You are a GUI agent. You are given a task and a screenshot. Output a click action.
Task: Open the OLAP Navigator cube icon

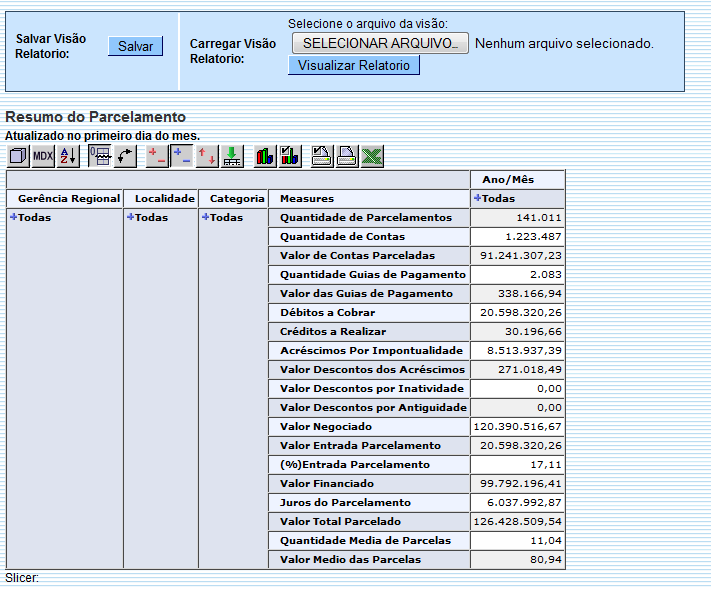point(18,156)
